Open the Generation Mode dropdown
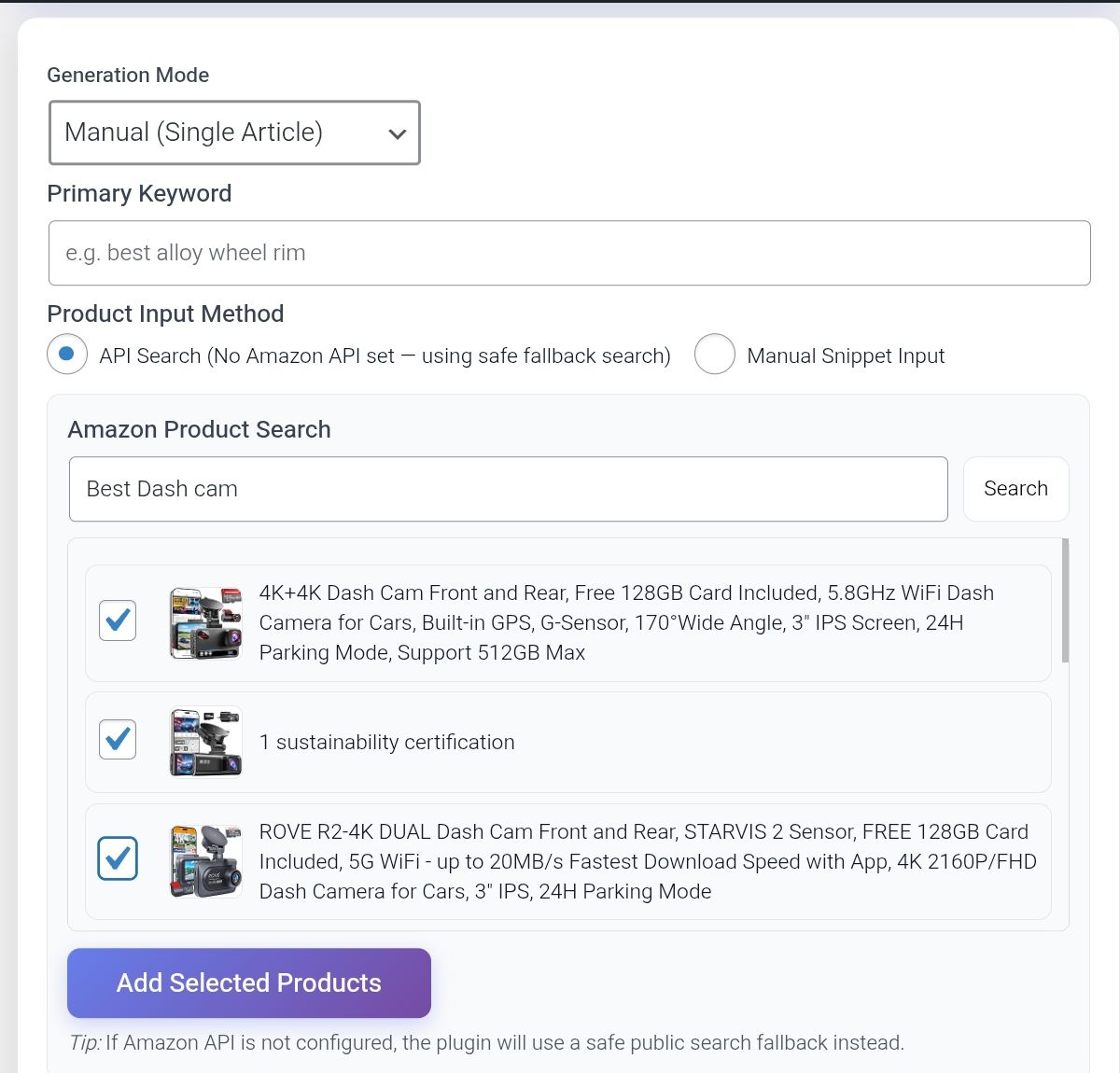The height and width of the screenshot is (1073, 1120). [234, 132]
